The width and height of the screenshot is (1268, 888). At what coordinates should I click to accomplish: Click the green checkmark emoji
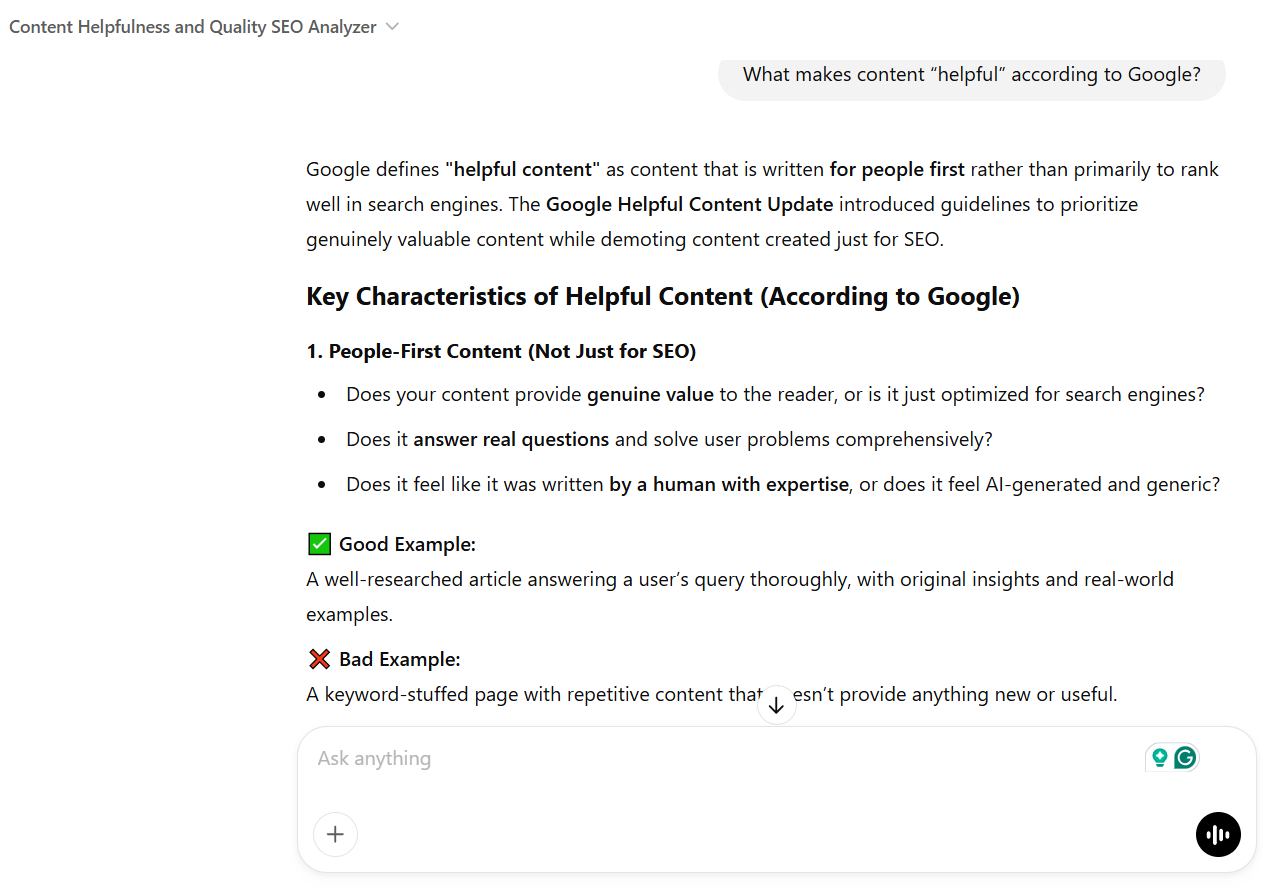[319, 544]
